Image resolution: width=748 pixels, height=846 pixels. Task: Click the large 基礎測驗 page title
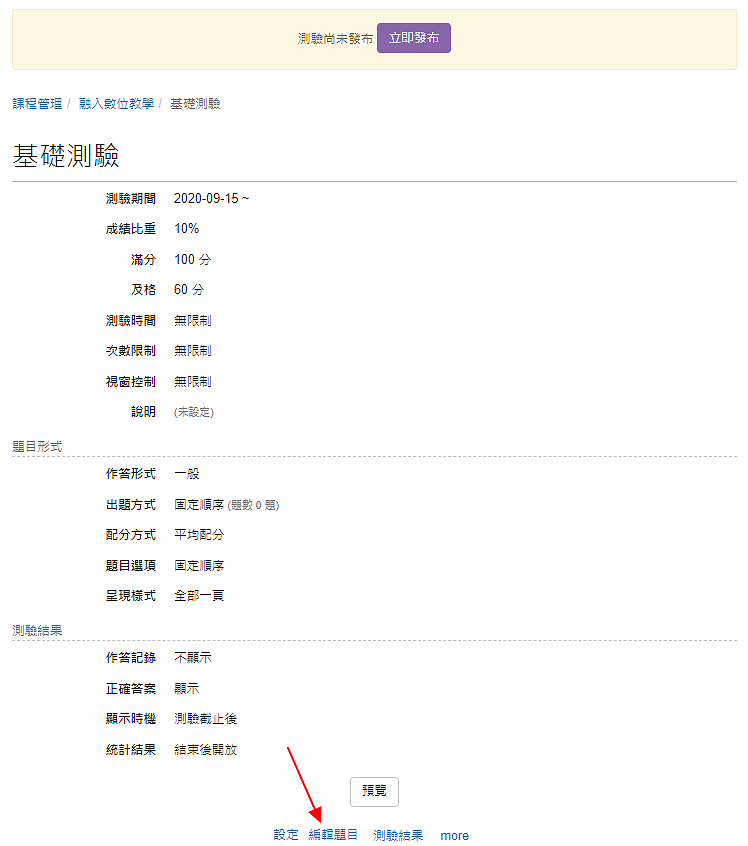tap(66, 156)
